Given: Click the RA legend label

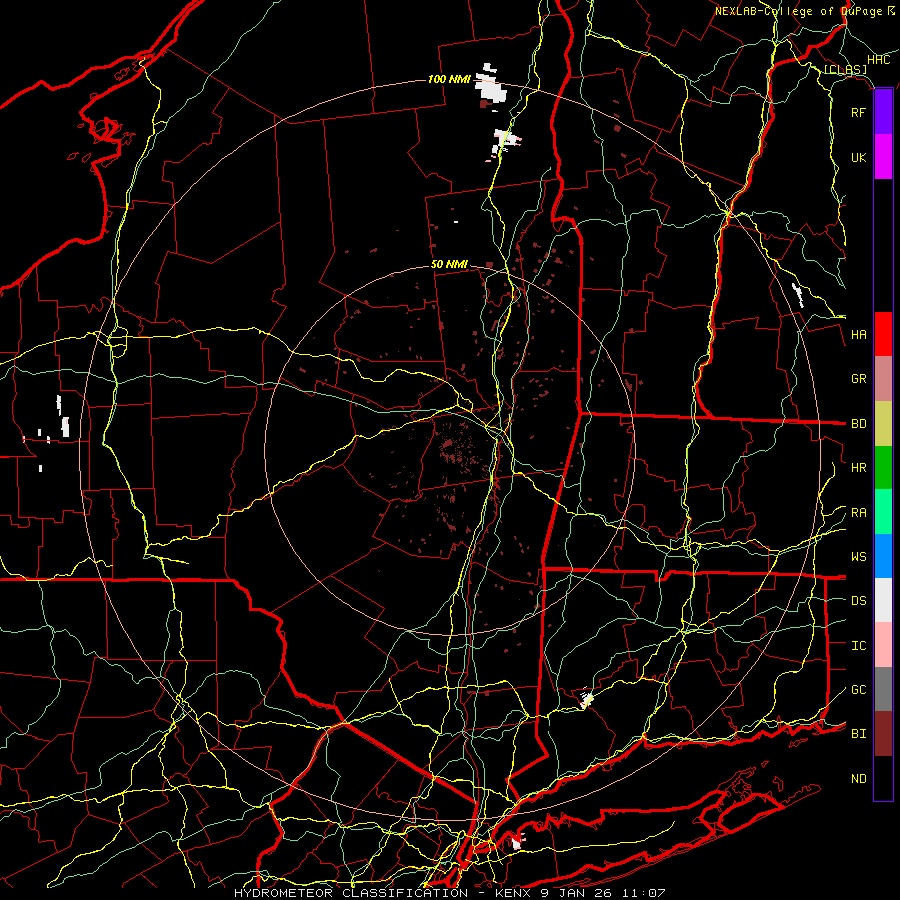Looking at the screenshot, I should (x=858, y=513).
